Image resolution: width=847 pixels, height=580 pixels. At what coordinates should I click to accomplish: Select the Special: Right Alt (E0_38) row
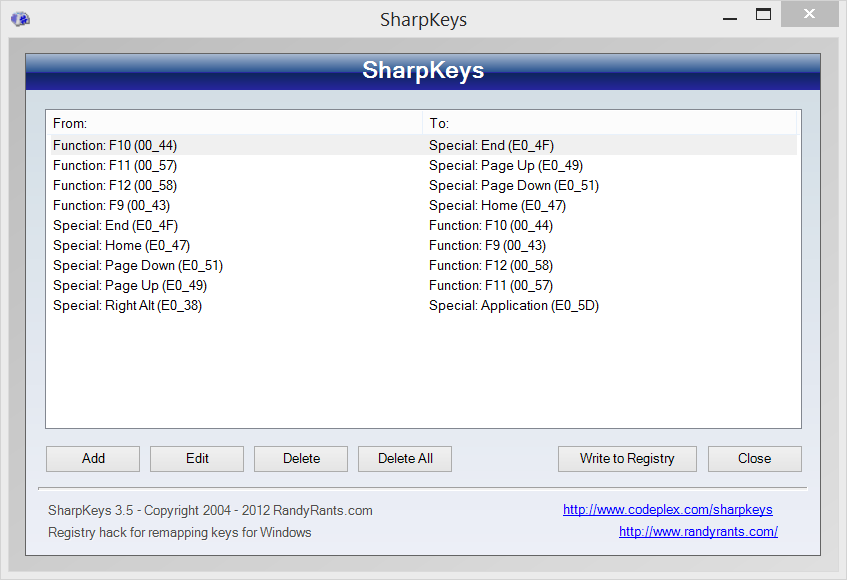(127, 305)
